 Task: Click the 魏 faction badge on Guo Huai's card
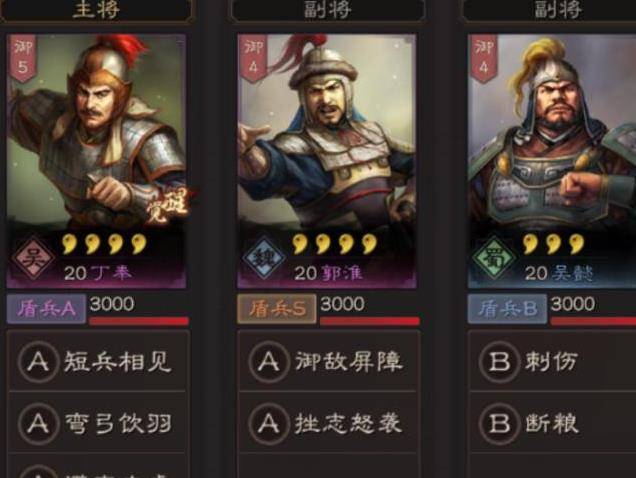264,257
